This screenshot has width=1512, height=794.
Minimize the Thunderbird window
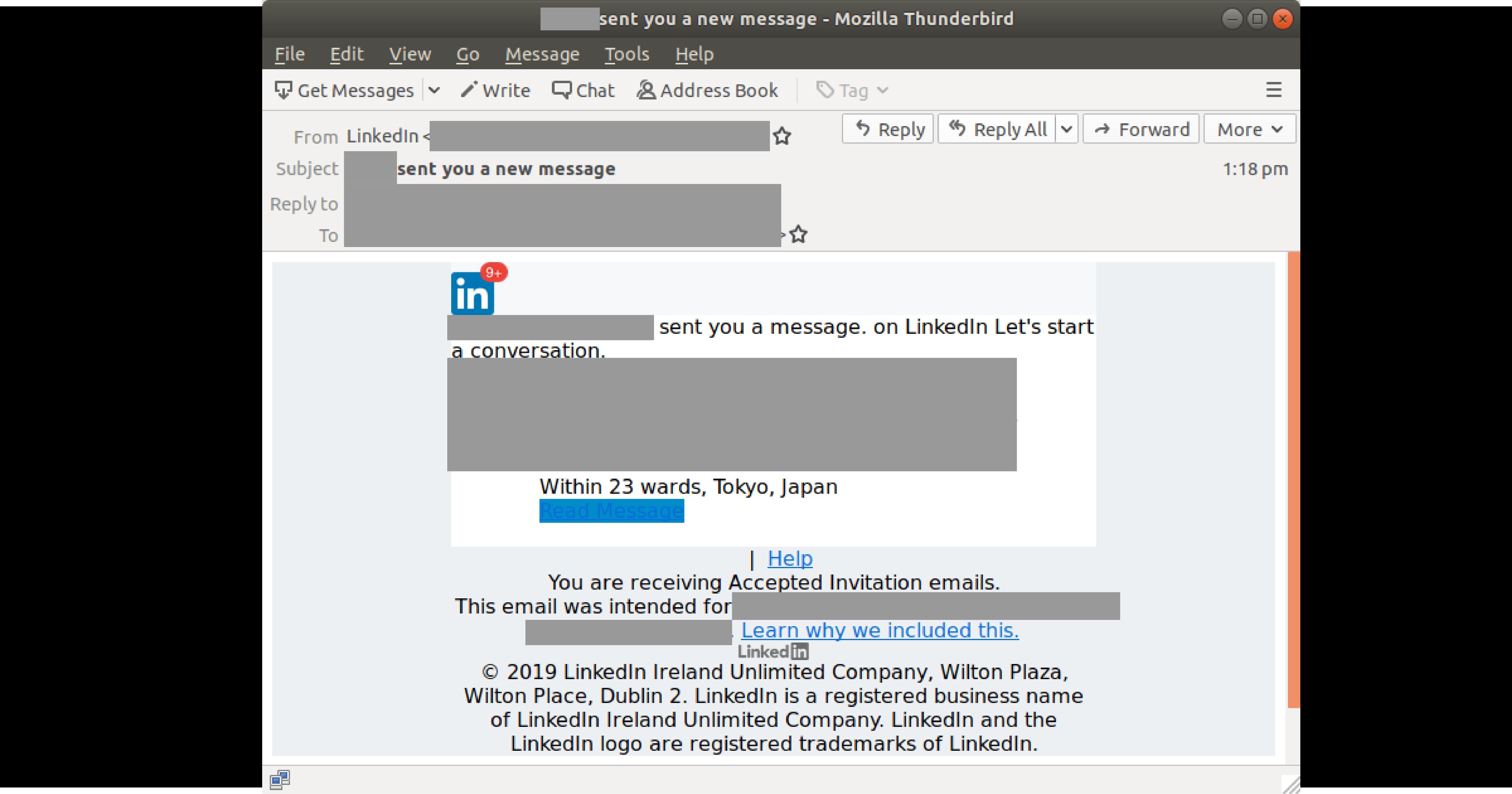(x=1231, y=19)
